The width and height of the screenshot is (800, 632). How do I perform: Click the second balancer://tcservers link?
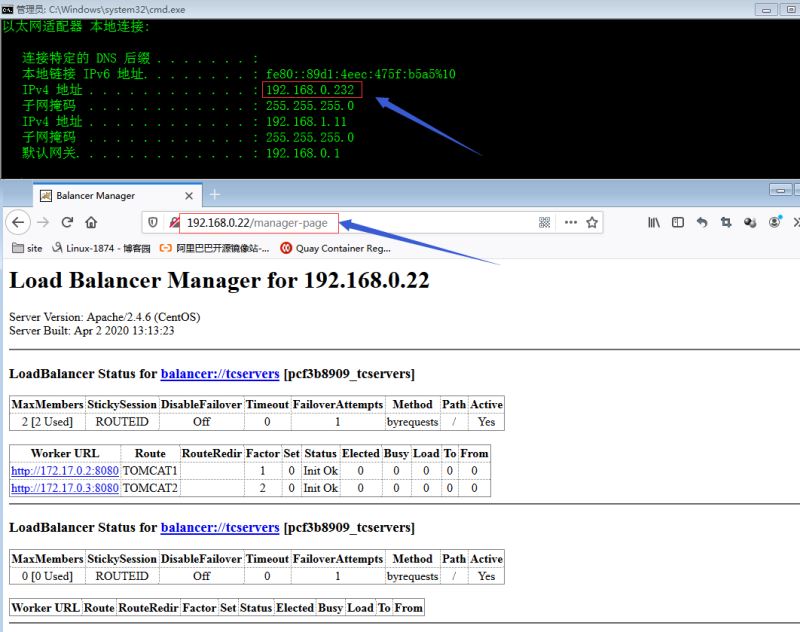click(x=220, y=527)
